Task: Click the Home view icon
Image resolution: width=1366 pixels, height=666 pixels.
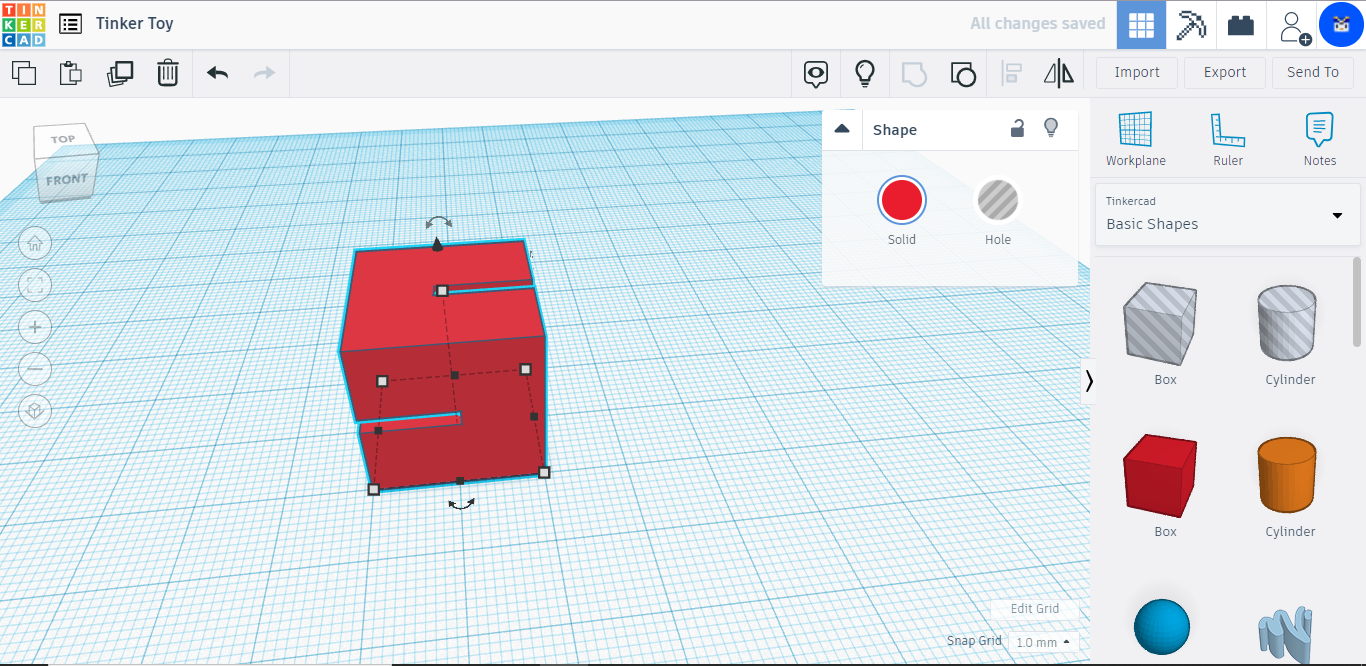Action: point(35,242)
